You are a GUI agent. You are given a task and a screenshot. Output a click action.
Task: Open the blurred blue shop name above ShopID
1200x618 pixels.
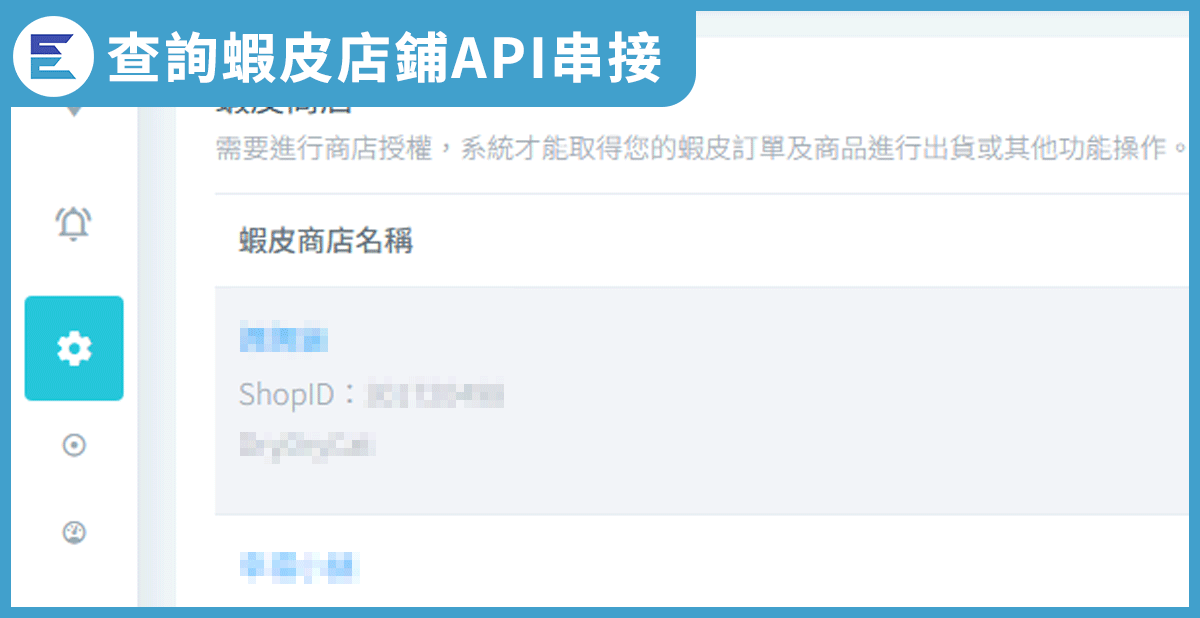pyautogui.click(x=283, y=340)
